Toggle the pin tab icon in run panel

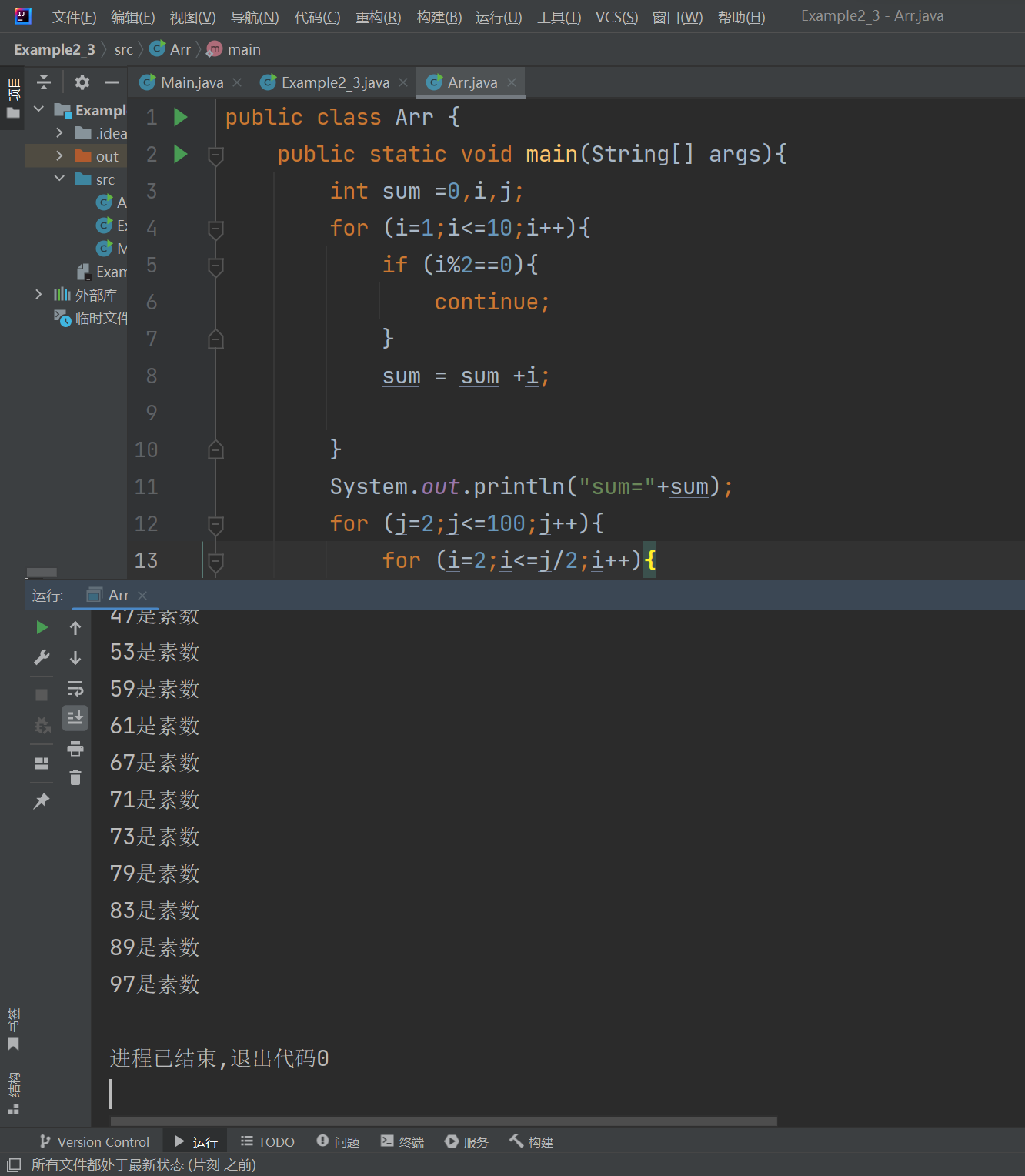[42, 801]
